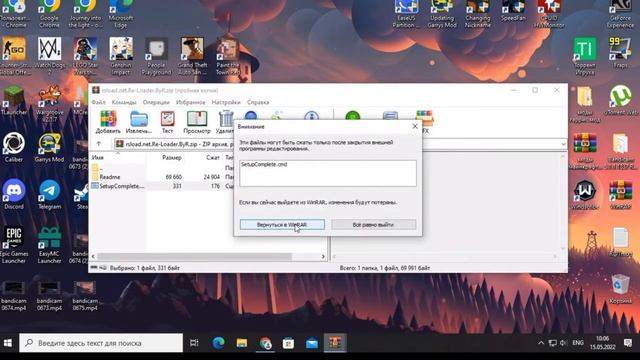The height and width of the screenshot is (360, 640).
Task: Open the Файл menu
Action: coord(98,102)
